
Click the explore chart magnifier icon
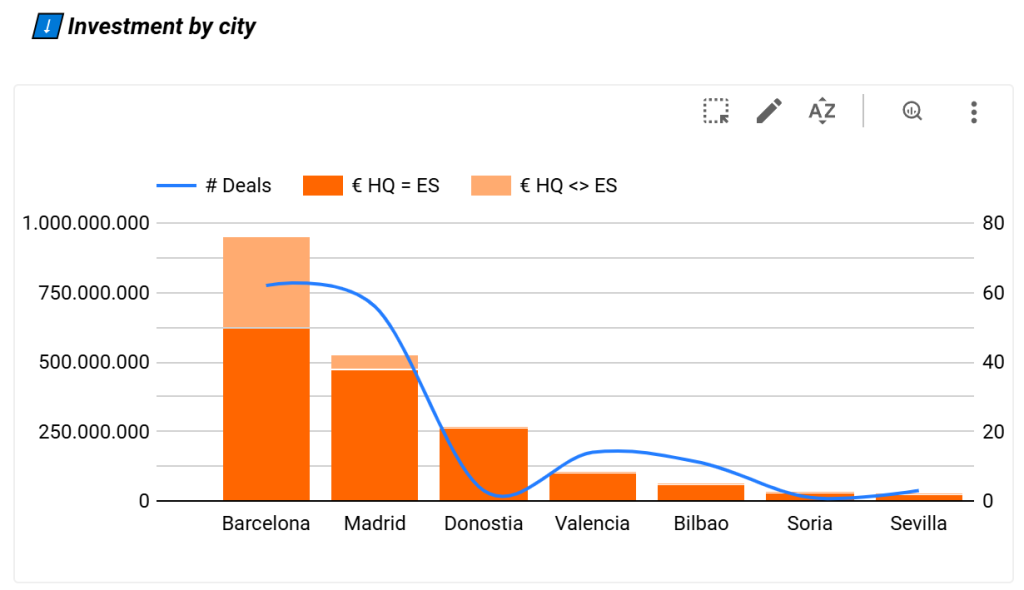tap(911, 111)
